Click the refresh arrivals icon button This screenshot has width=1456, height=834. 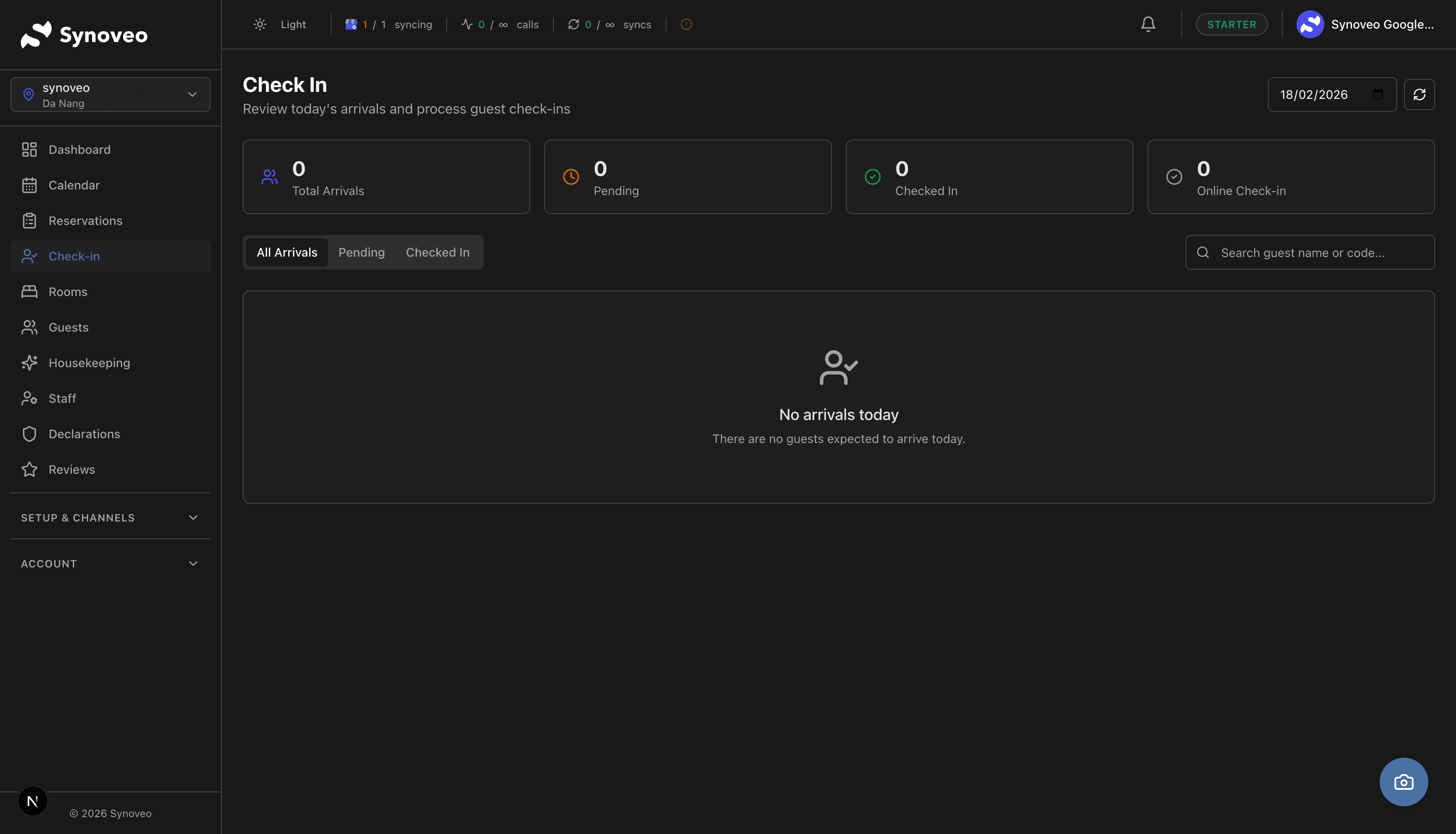click(1419, 94)
